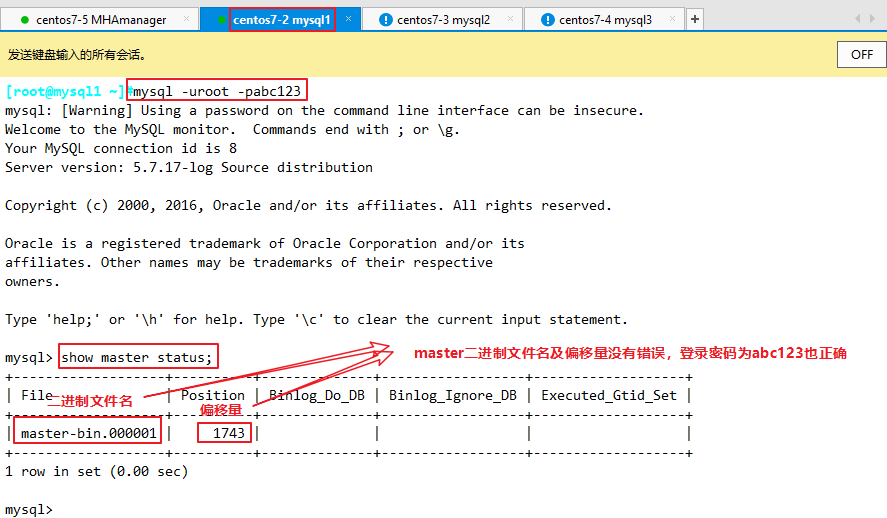Screen dimensions: 887x518
Task: Click the 'Your MySQL connection id is 8' line
Action: tap(121, 149)
